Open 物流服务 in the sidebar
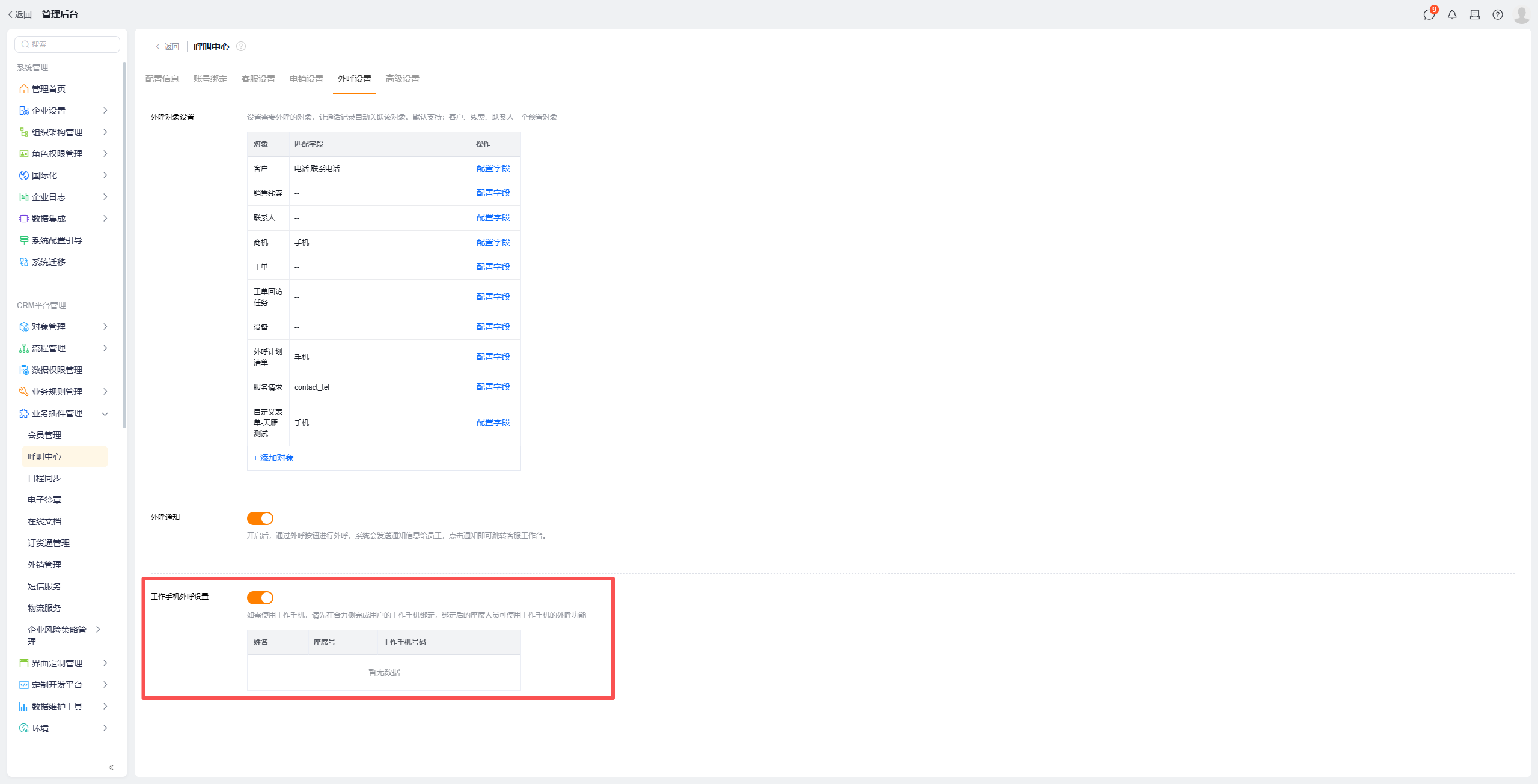This screenshot has width=1538, height=784. click(x=44, y=608)
